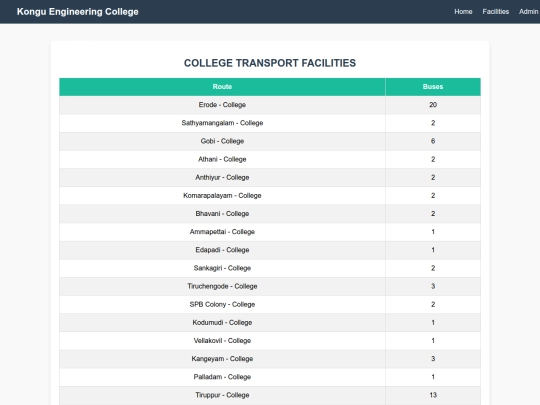Viewport: 540px width, 405px height.
Task: Select the Sathyamangalam - College route cell
Action: point(222,123)
